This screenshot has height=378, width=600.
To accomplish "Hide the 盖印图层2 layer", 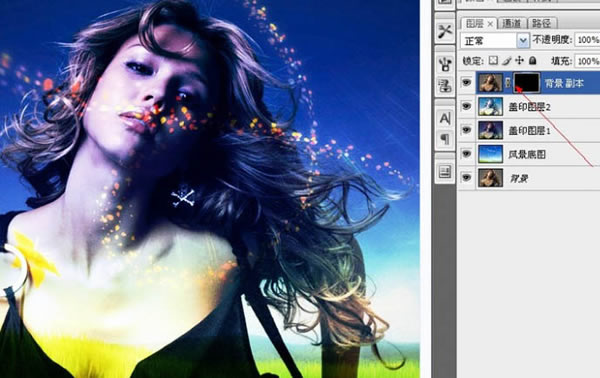I will [466, 106].
